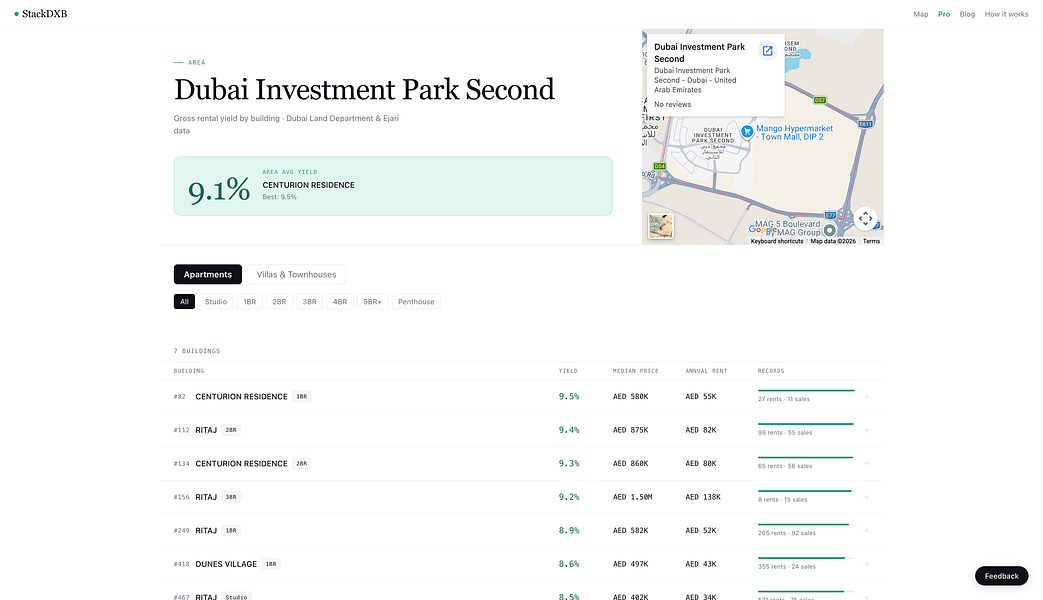Open Centurion Residence 1BR row arrow
Viewport: 1043px width, 600px height.
(x=865, y=396)
